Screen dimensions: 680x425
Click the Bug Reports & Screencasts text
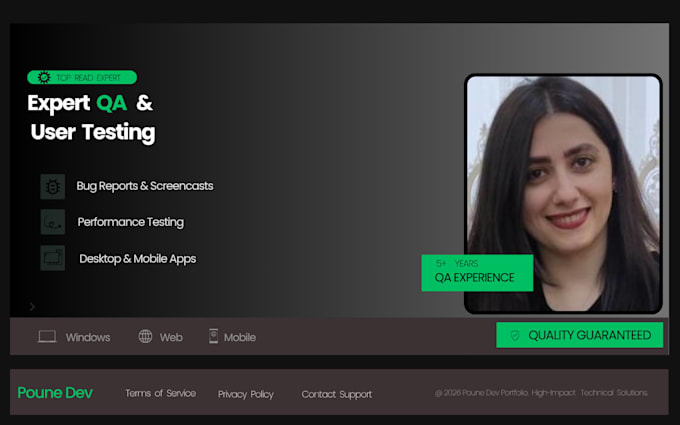[x=145, y=186]
